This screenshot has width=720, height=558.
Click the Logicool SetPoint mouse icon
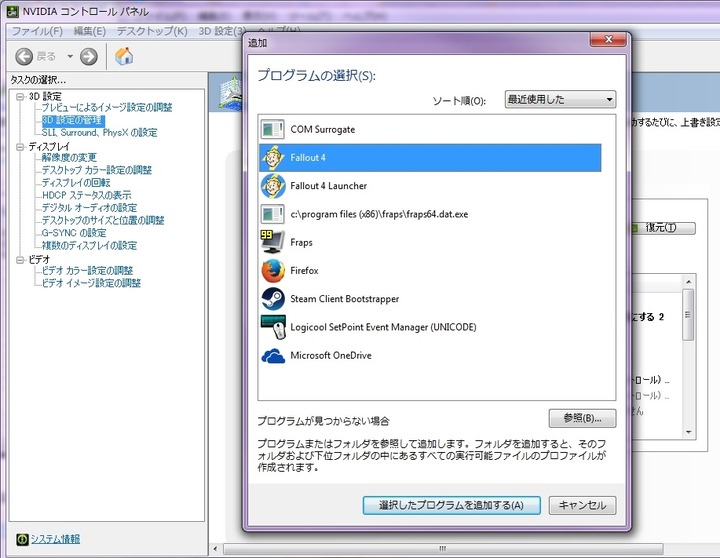point(273,327)
